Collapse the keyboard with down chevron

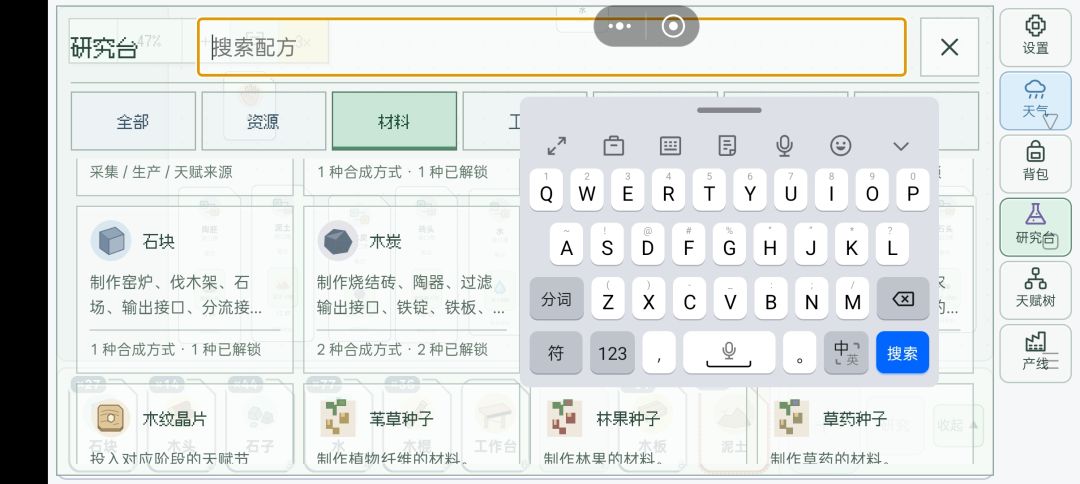pyautogui.click(x=901, y=146)
